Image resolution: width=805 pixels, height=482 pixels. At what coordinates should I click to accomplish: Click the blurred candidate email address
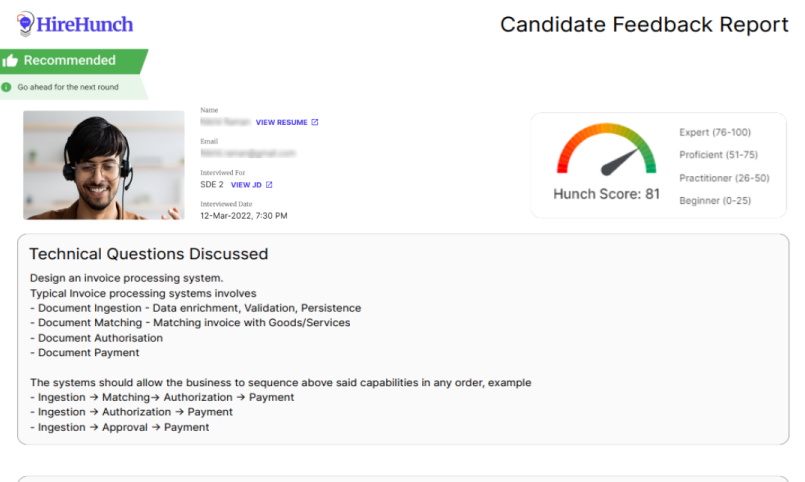point(248,154)
